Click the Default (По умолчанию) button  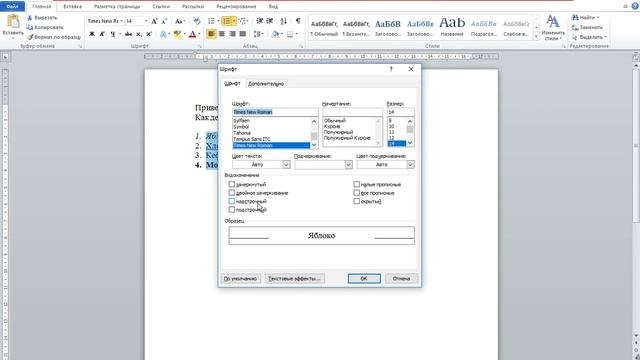tap(240, 278)
